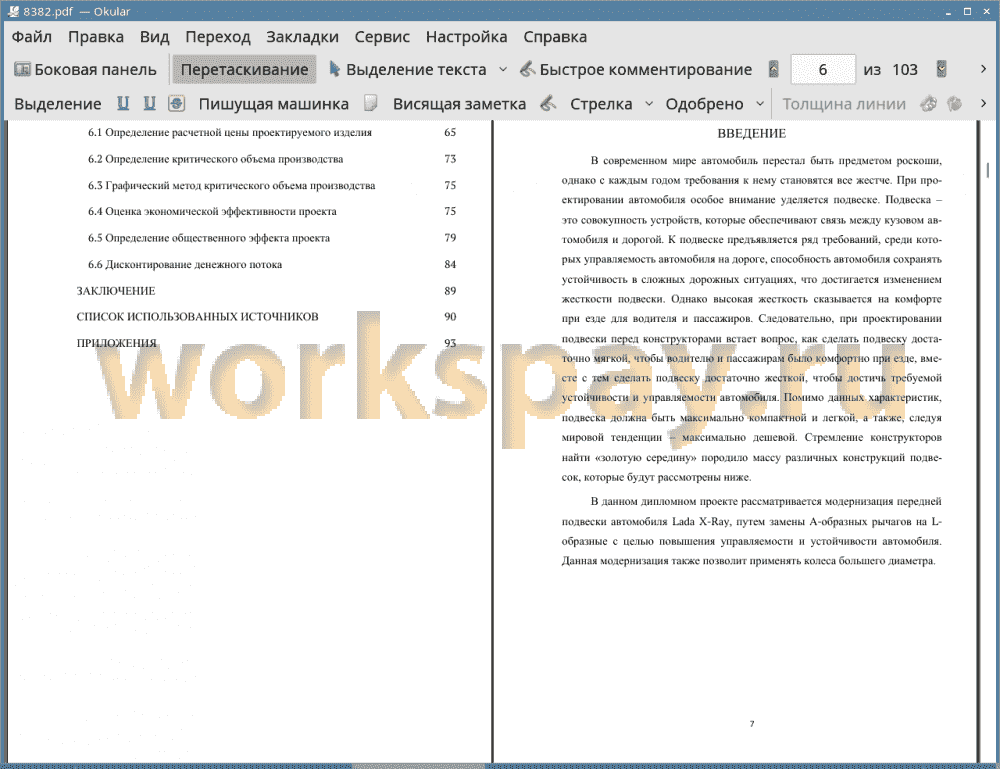Viewport: 1000px width, 769px height.
Task: Click the pen icon of Быстрое комментирование
Action: pos(527,69)
